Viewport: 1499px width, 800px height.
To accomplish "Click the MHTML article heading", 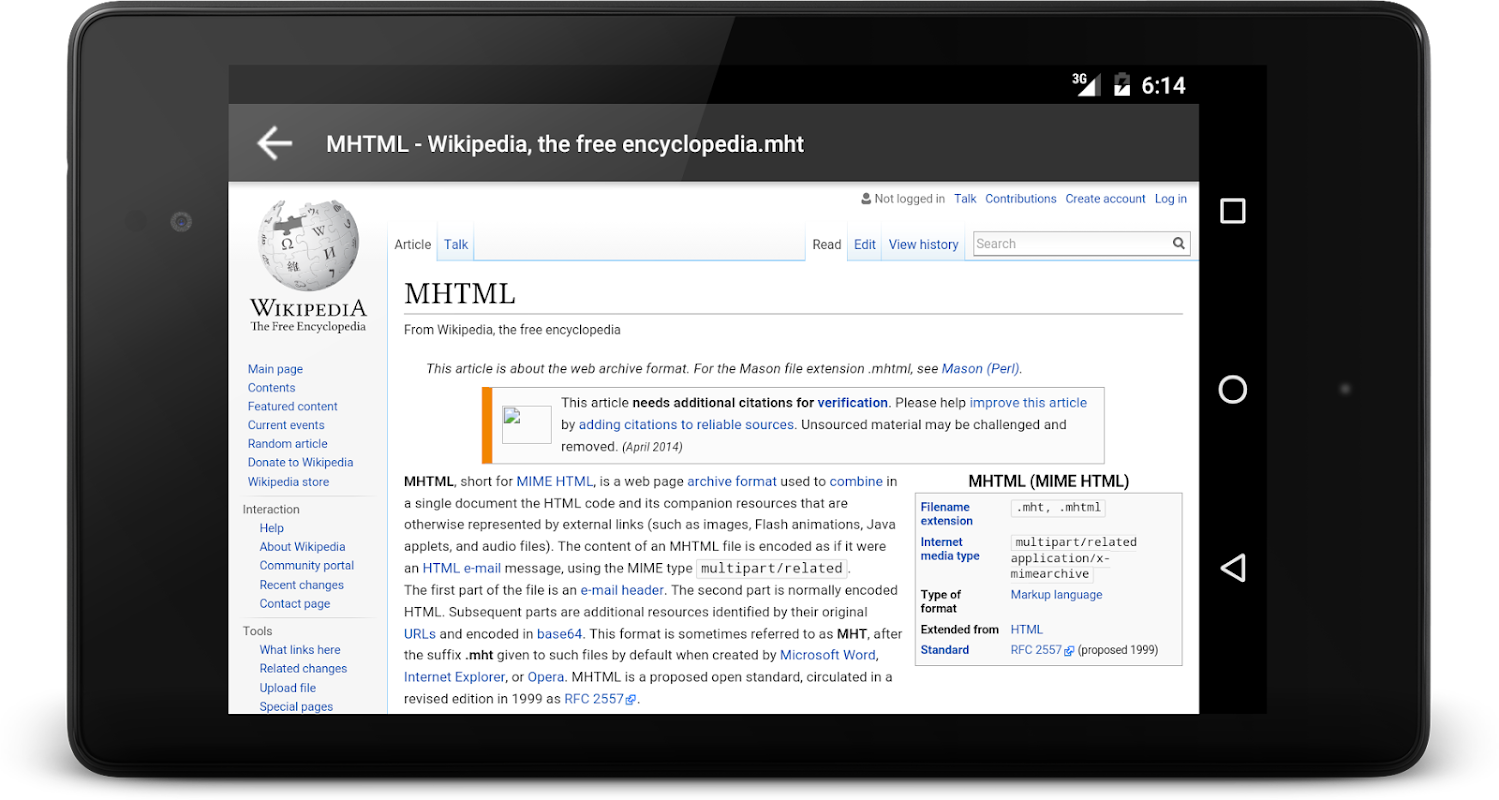I will tap(460, 294).
